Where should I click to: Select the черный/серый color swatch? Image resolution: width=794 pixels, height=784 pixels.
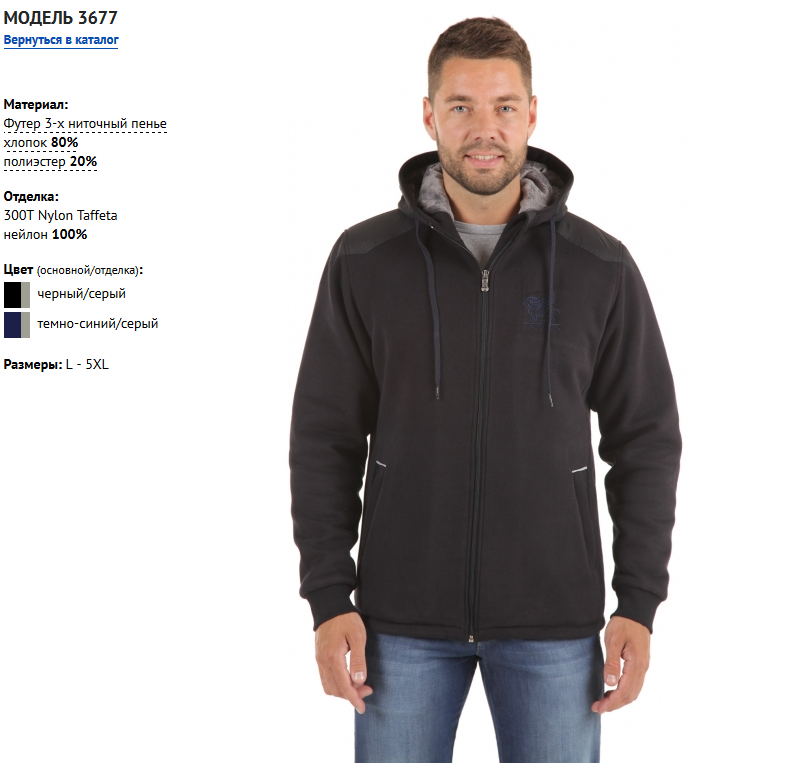tap(17, 295)
